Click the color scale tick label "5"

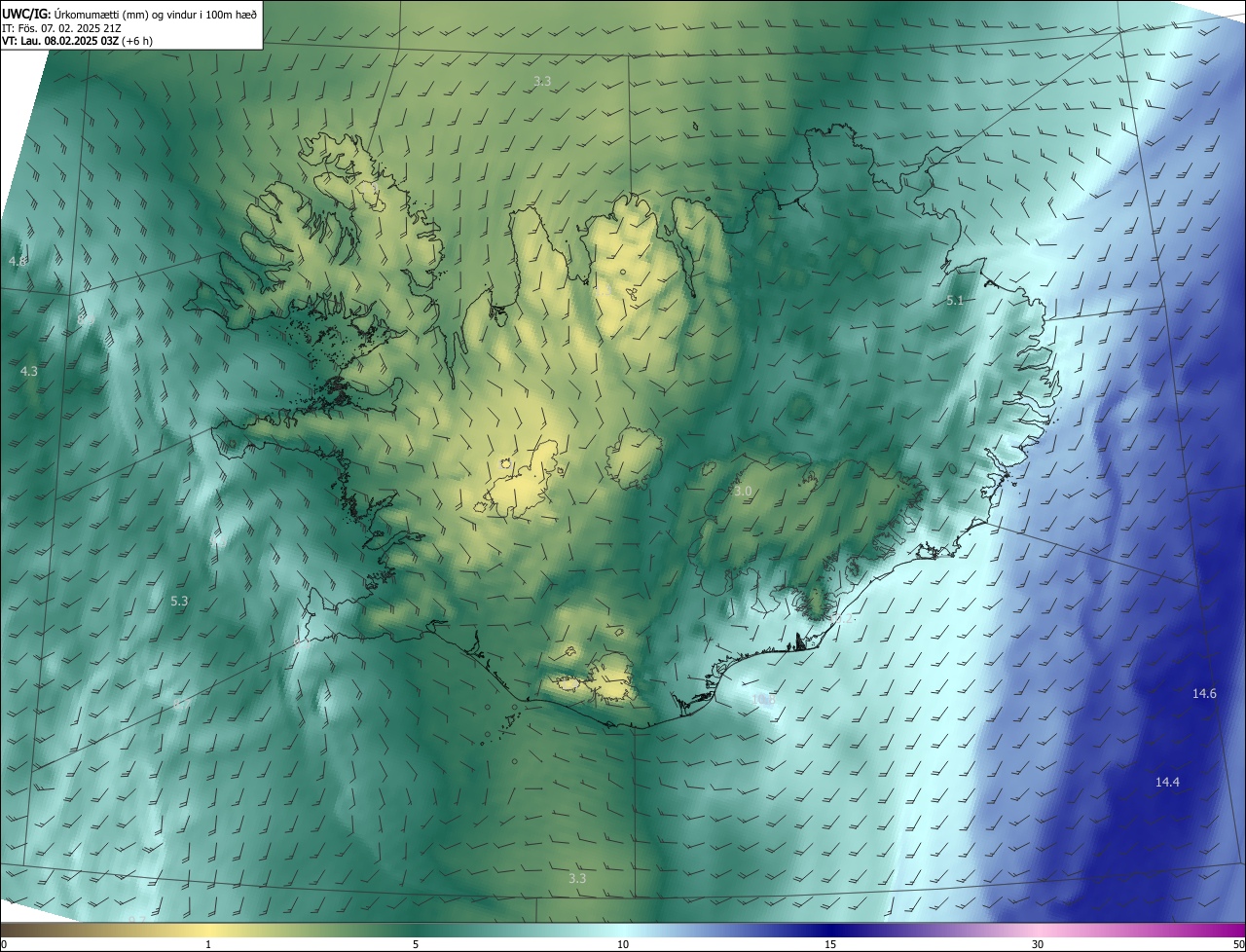pyautogui.click(x=416, y=944)
